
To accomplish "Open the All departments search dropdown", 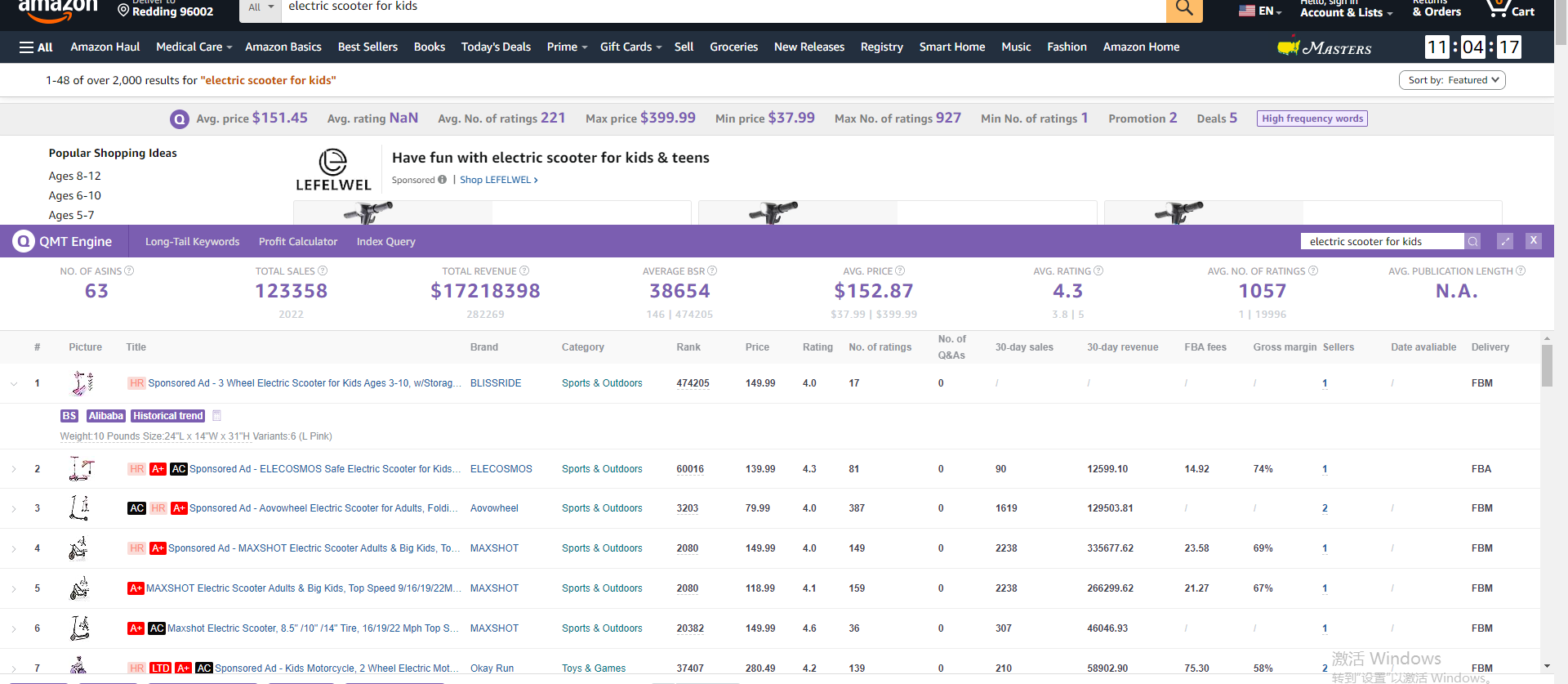I will pos(261,7).
